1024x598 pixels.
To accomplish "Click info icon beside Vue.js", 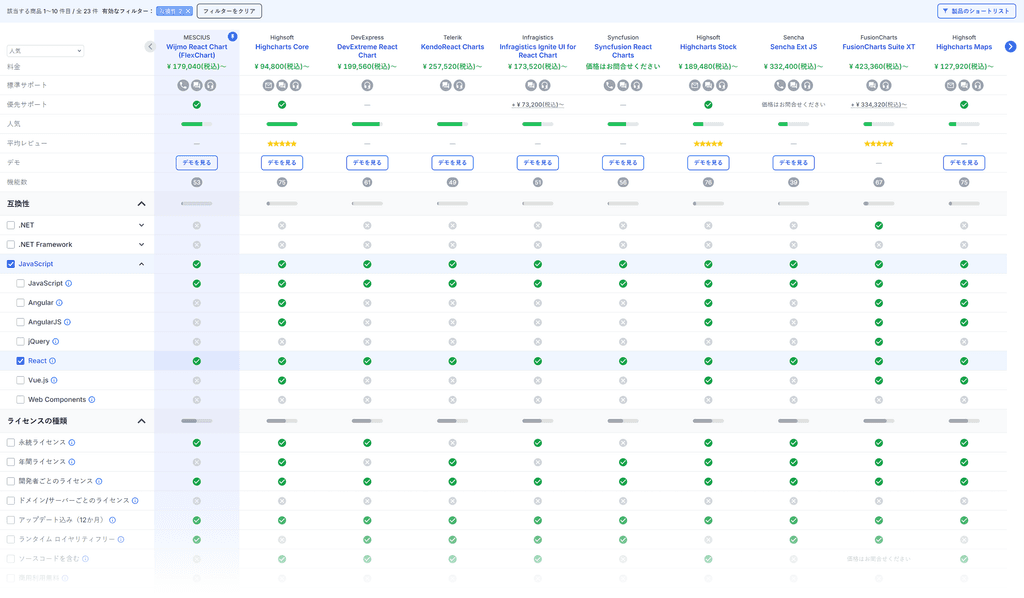I will (x=54, y=380).
